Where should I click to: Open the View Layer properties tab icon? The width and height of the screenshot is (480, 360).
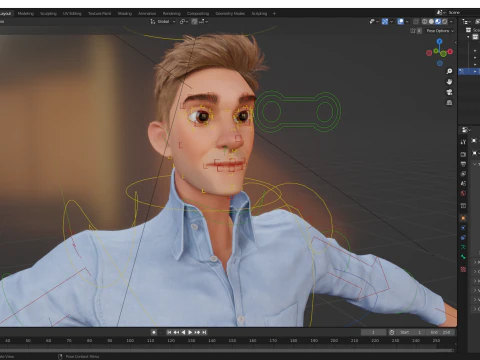pos(463,174)
